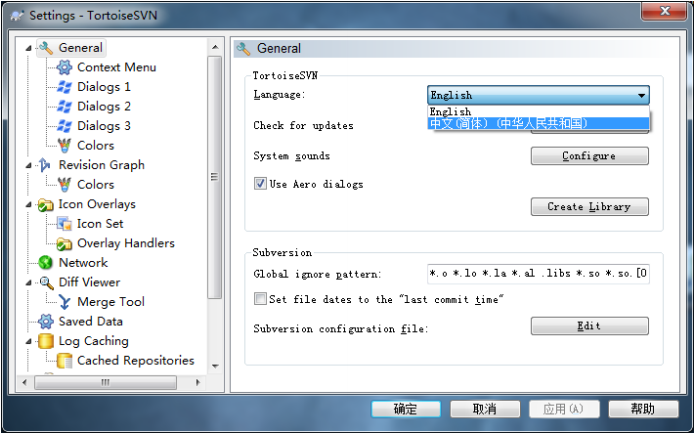
Task: Click the Colors icon under General
Action: pos(64,145)
